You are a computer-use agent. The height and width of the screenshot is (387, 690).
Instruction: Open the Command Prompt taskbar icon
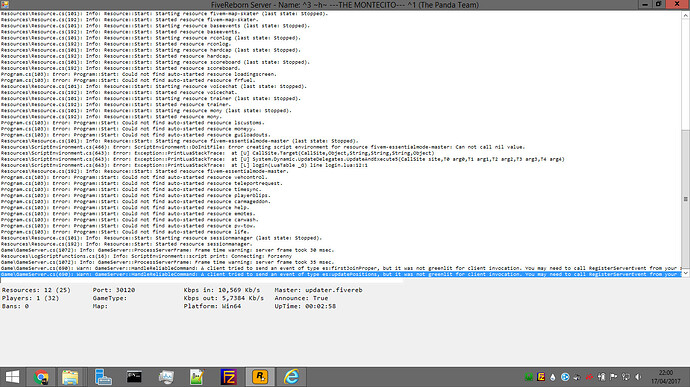tap(134, 377)
